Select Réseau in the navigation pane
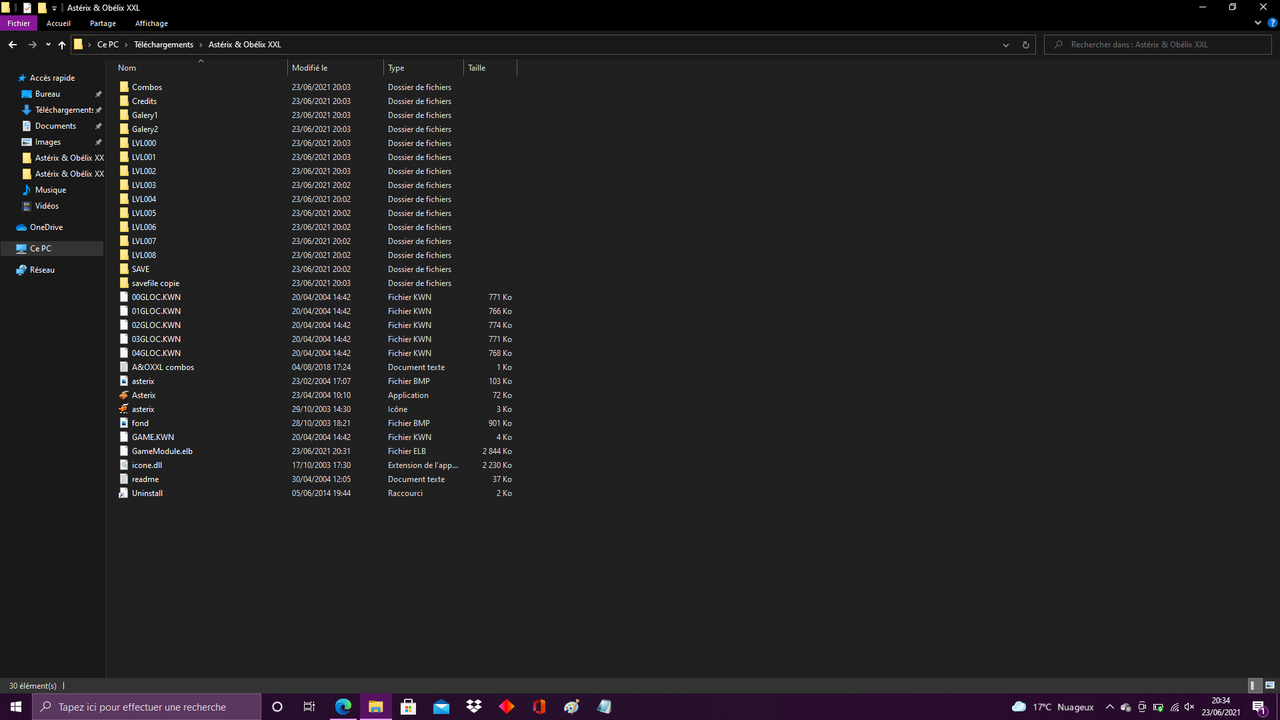 click(42, 270)
